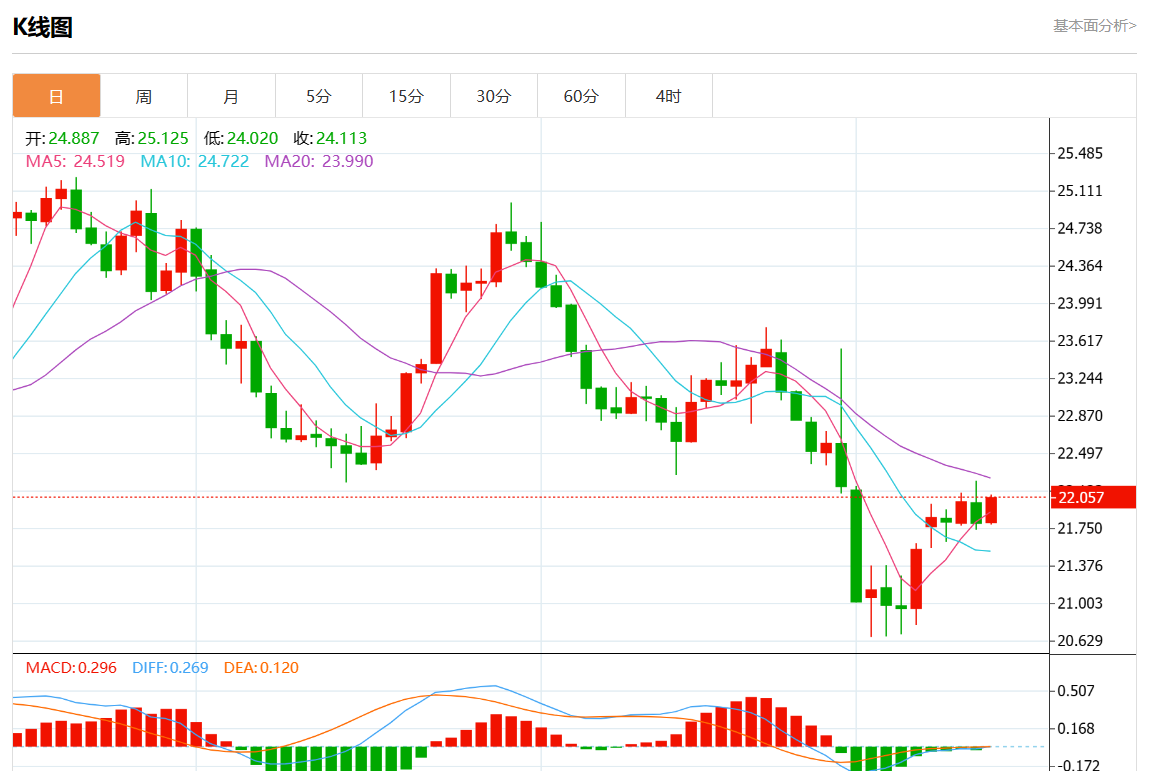Click the 21.003 price axis label
This screenshot has width=1166, height=771.
[x=1080, y=603]
